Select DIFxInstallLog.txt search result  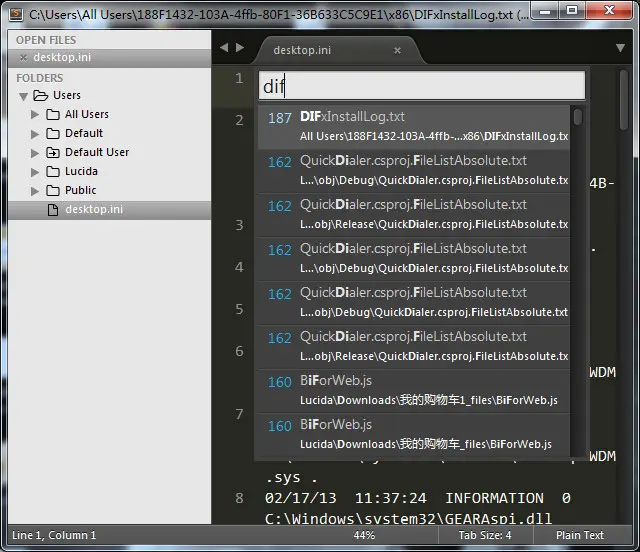(414, 127)
